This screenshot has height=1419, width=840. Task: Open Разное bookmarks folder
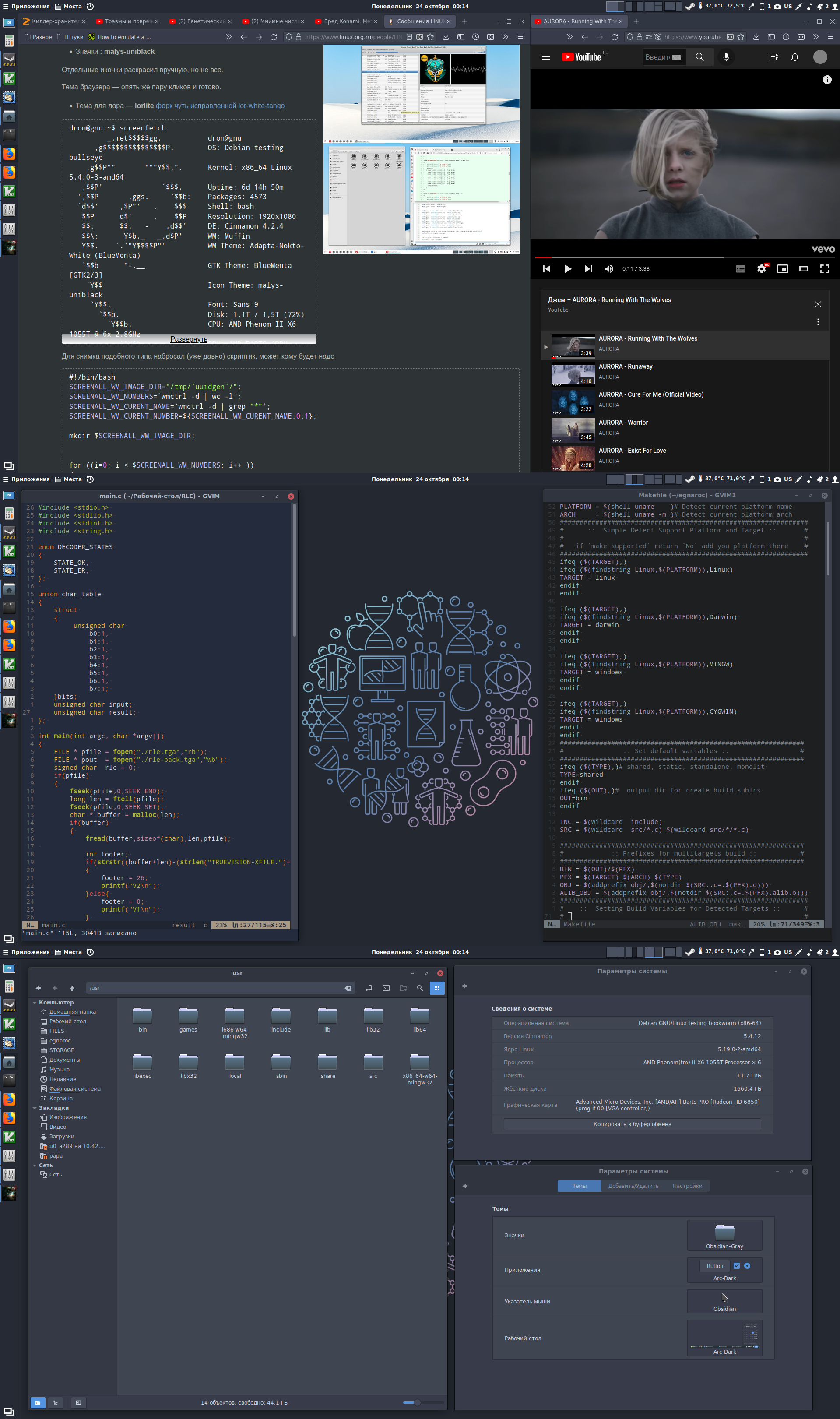pyautogui.click(x=38, y=37)
